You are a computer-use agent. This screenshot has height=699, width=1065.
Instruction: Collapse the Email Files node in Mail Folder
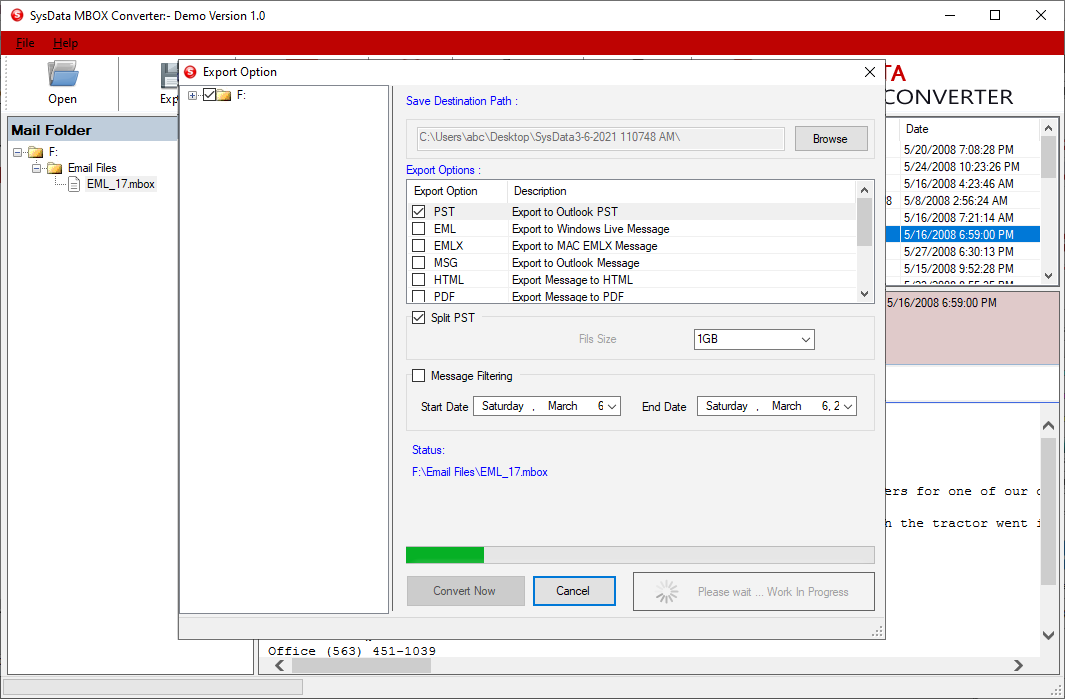pos(37,168)
